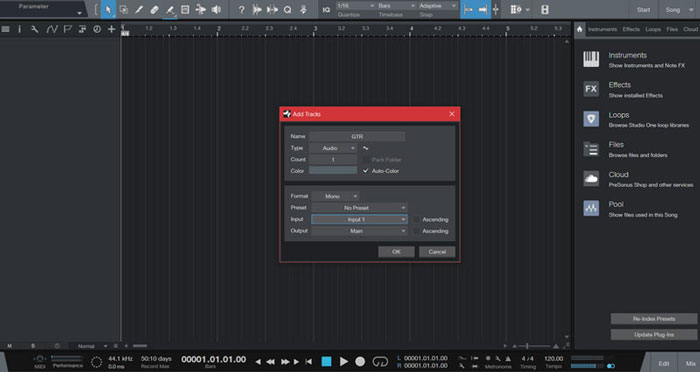Switch to Files browser tab
Image resolution: width=700 pixels, height=372 pixels.
672,29
